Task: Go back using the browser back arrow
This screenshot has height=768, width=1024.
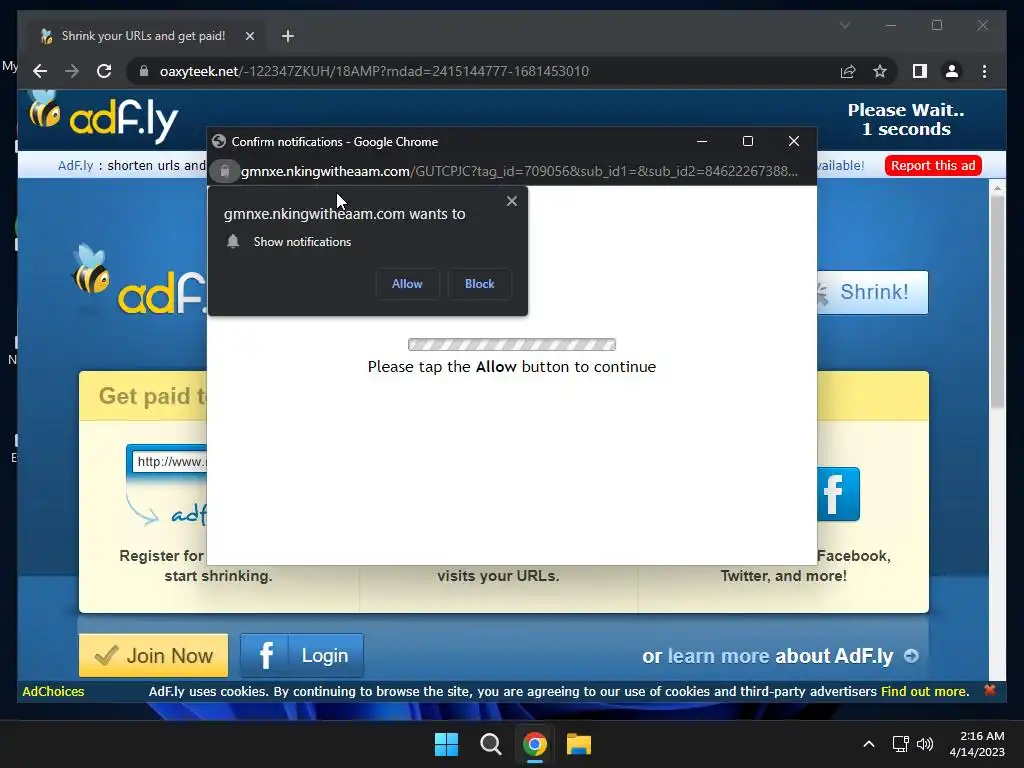Action: (40, 71)
